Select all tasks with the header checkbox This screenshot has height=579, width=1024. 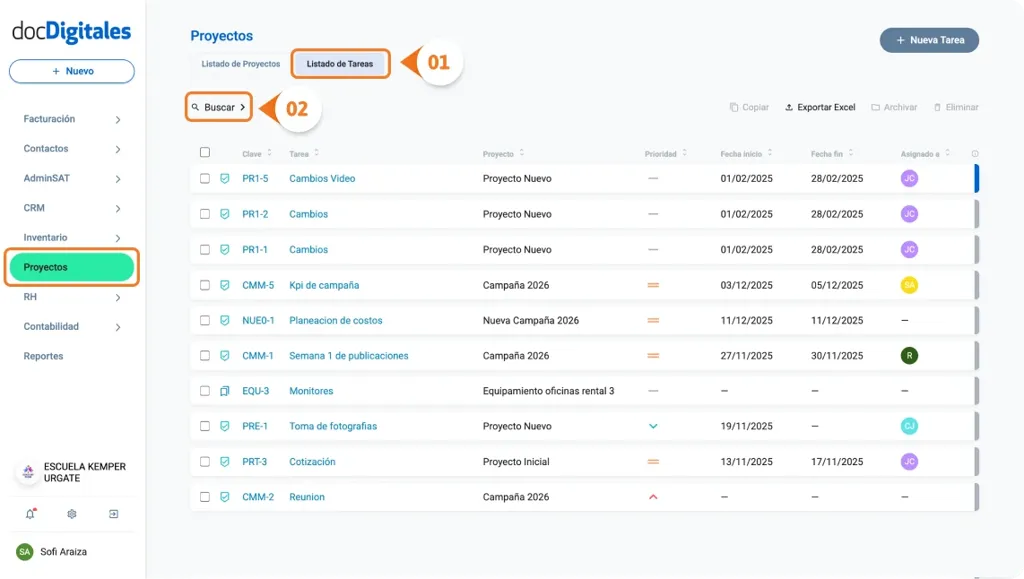[206, 150]
